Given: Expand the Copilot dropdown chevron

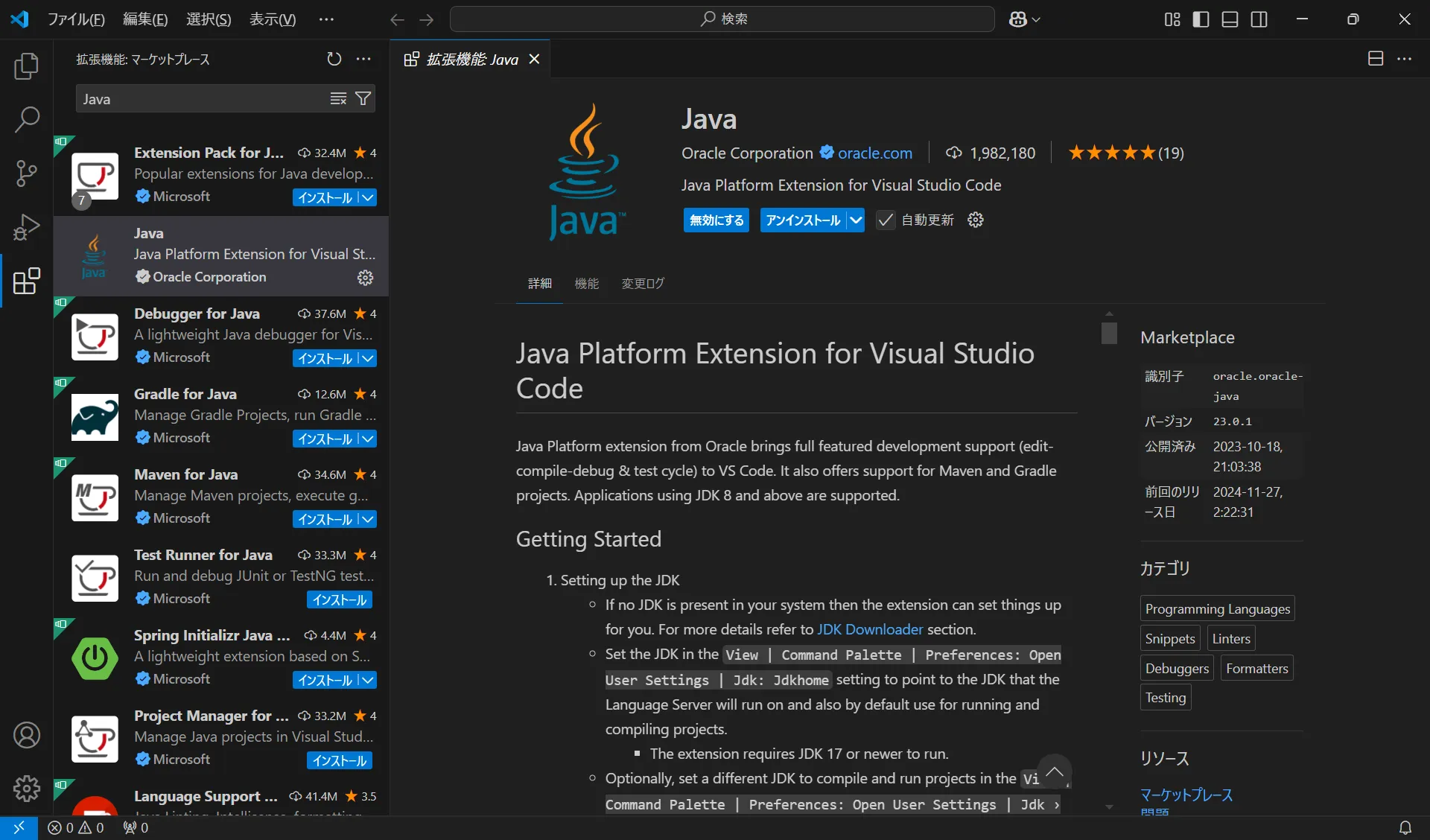Looking at the screenshot, I should 1036,20.
